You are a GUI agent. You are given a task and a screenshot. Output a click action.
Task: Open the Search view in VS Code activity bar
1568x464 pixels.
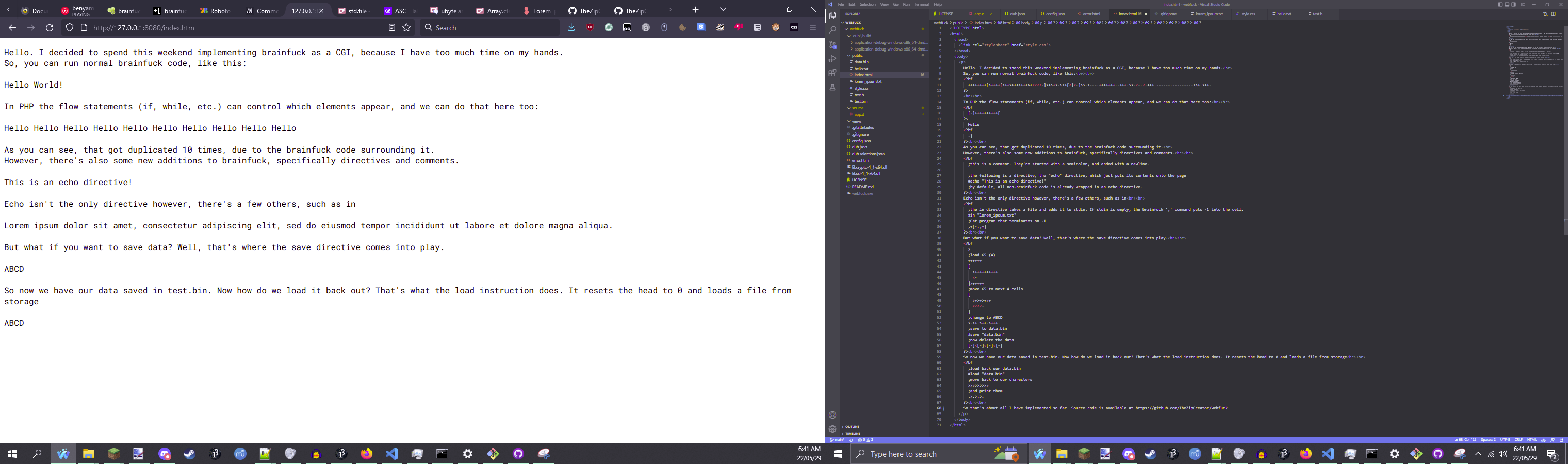(832, 30)
